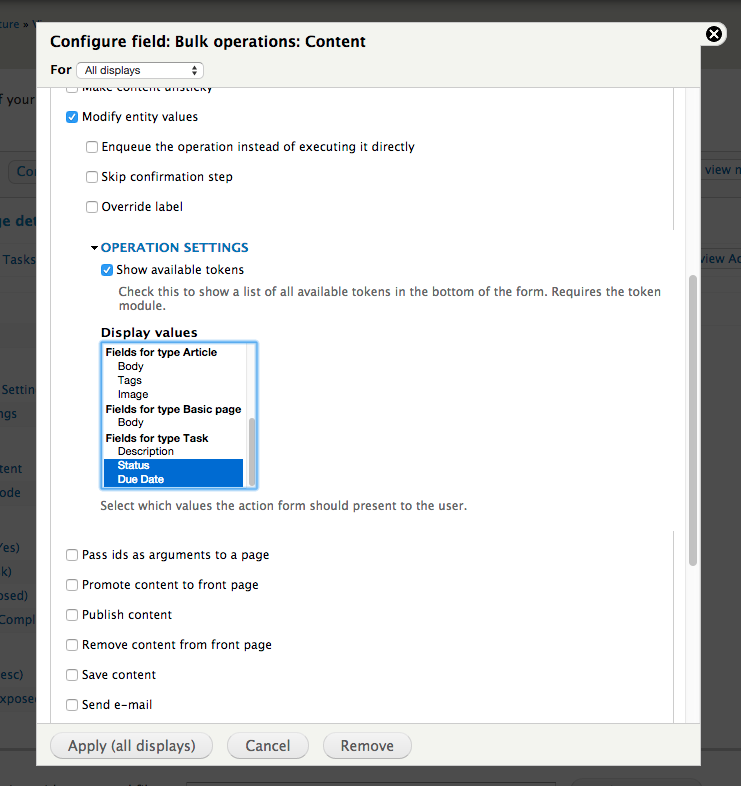Select Description under type Task

pyautogui.click(x=145, y=451)
